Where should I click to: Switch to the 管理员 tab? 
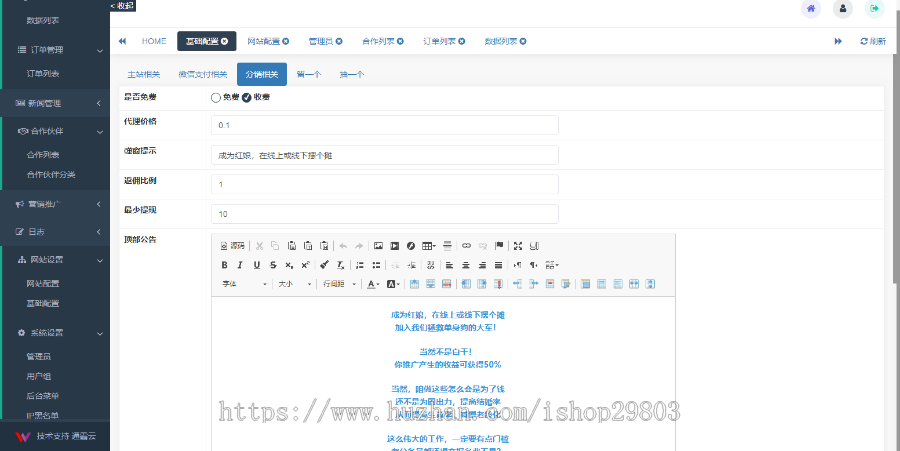pyautogui.click(x=321, y=41)
